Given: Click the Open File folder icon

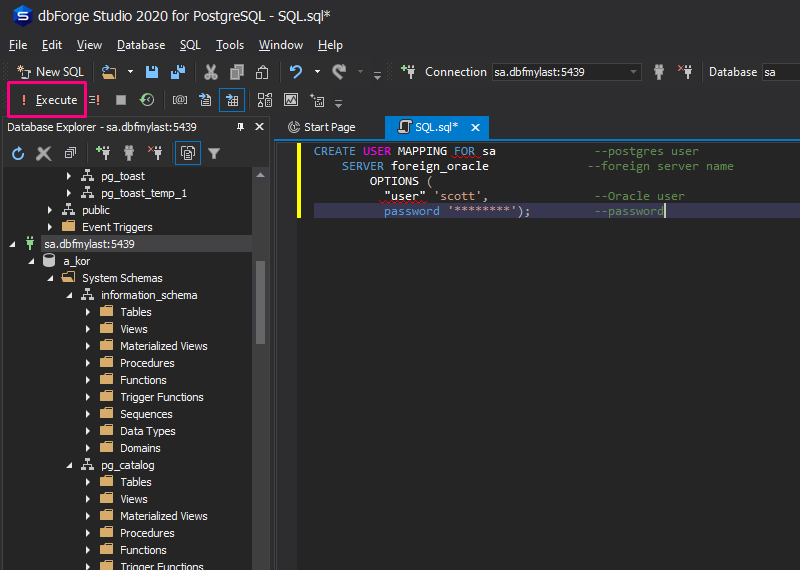Looking at the screenshot, I should pos(109,72).
